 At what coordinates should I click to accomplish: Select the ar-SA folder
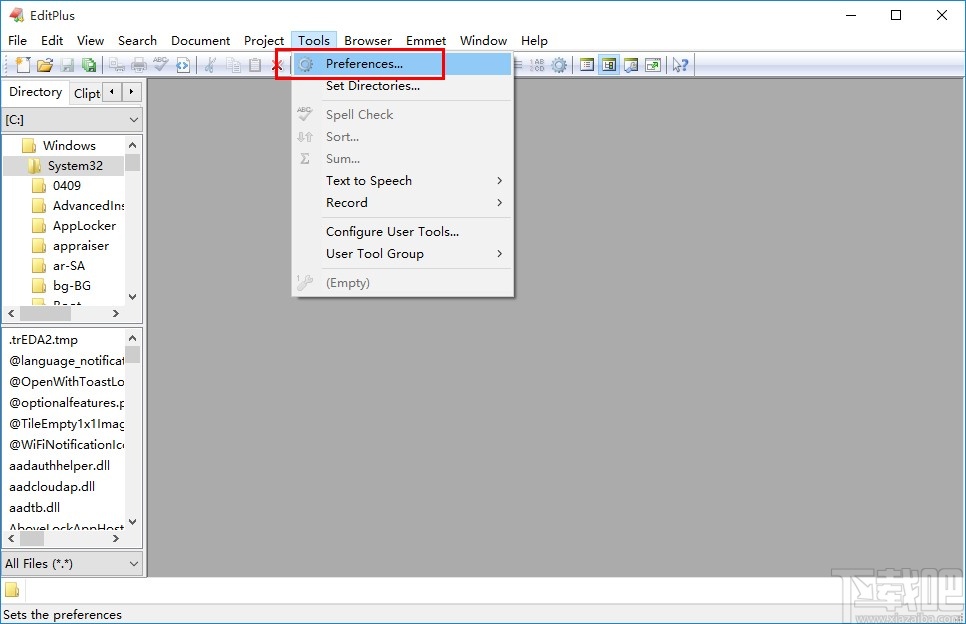pos(69,266)
